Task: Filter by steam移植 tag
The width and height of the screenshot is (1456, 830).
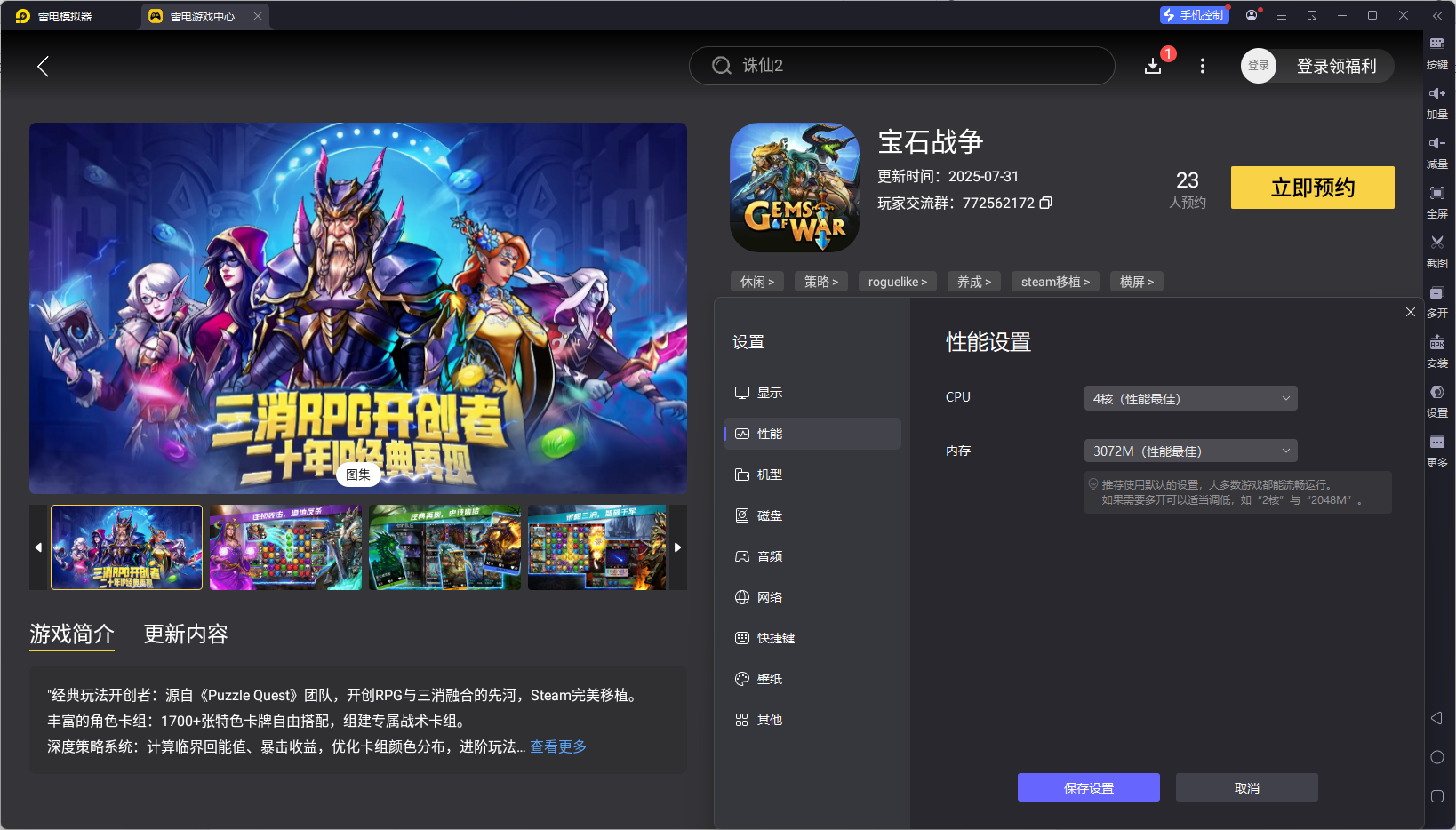Action: tap(1055, 282)
